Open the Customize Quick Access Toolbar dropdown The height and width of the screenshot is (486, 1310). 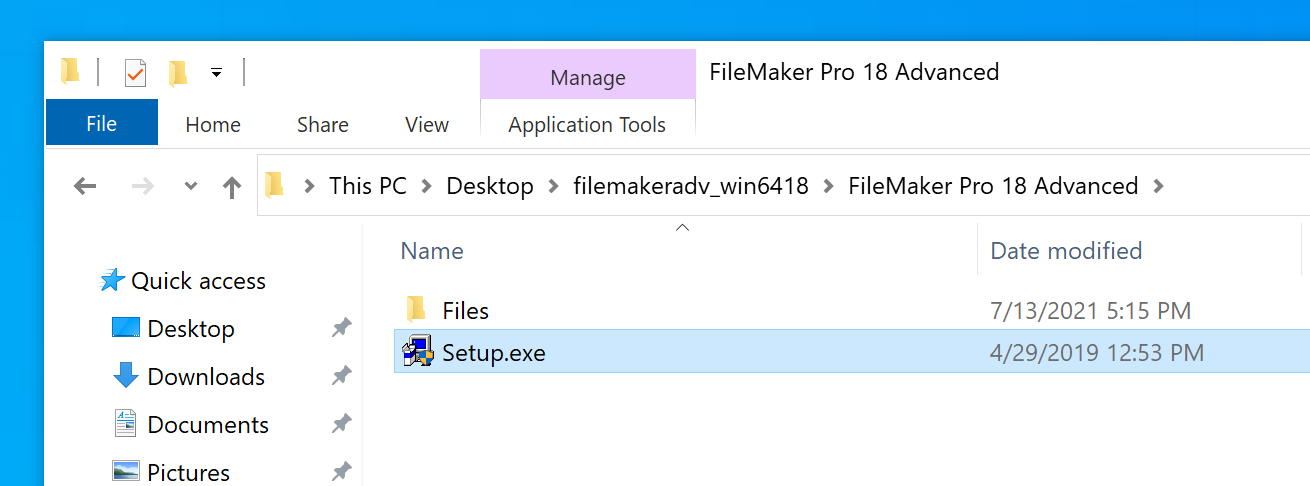tap(216, 72)
